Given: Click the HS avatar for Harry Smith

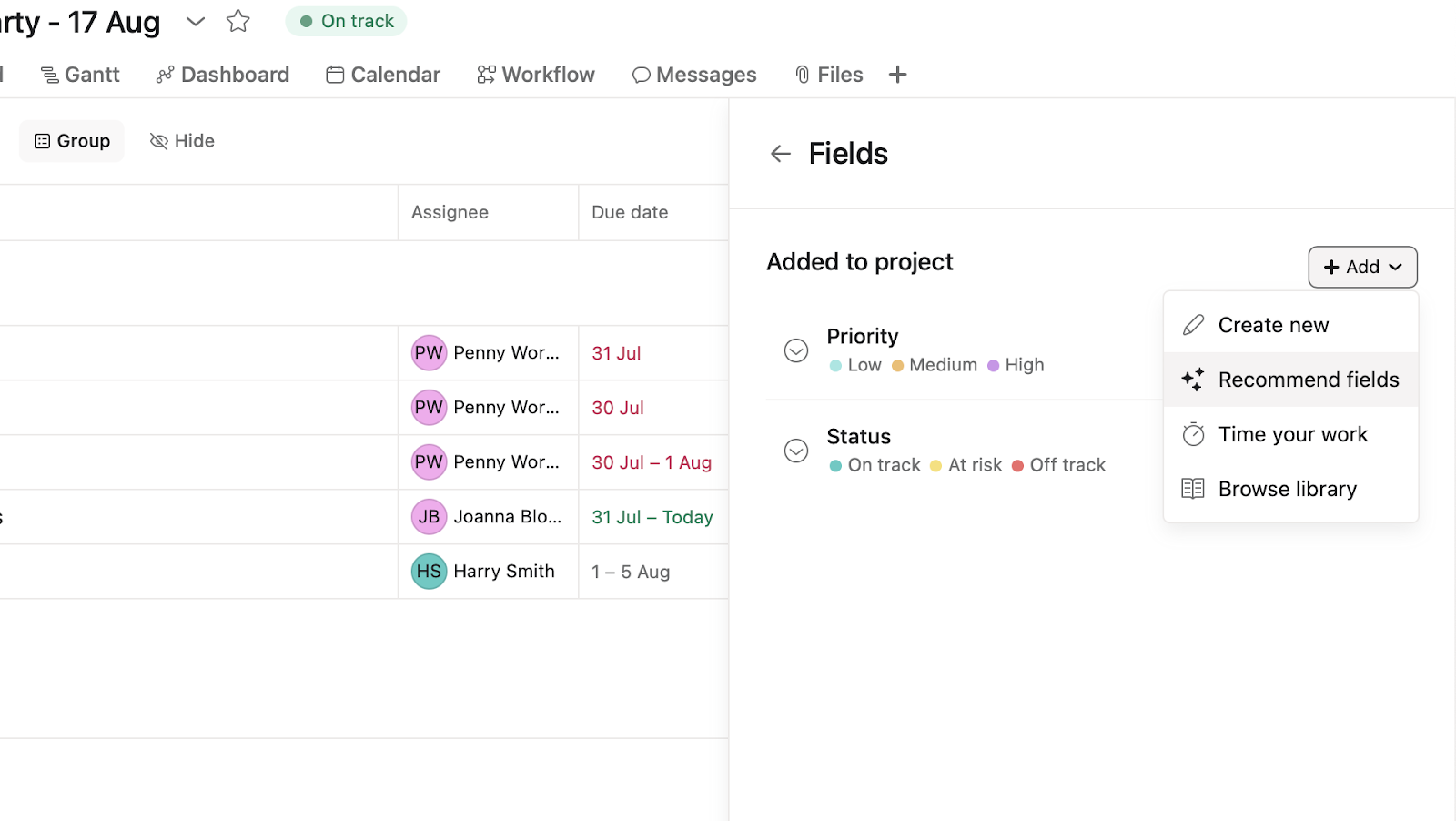Looking at the screenshot, I should 429,572.
